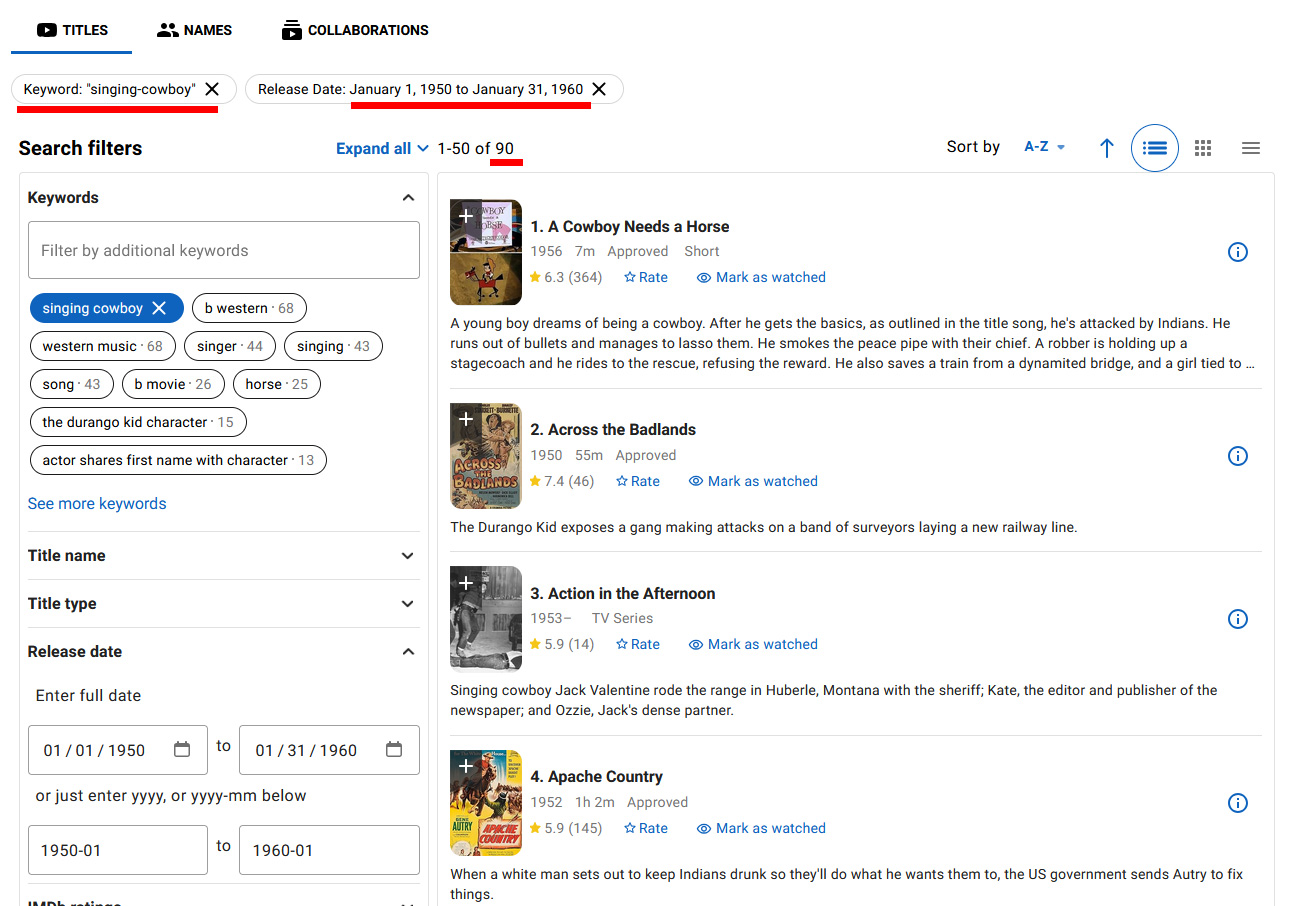Toggle the b movie keyword tag
This screenshot has height=906, width=1293.
[x=173, y=384]
